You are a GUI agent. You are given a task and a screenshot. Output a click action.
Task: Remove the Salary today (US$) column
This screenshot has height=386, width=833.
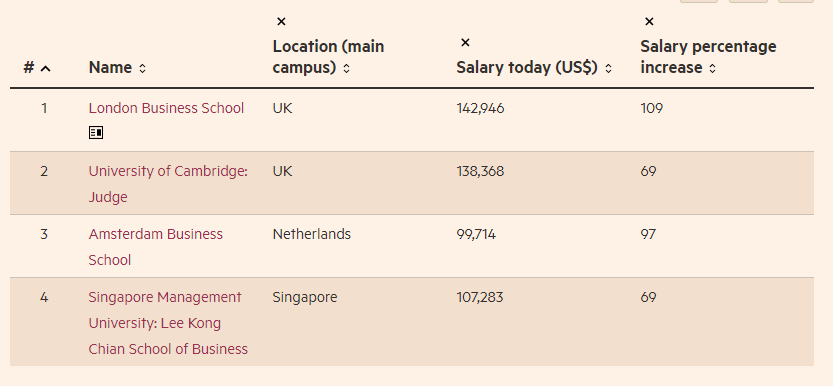[465, 42]
